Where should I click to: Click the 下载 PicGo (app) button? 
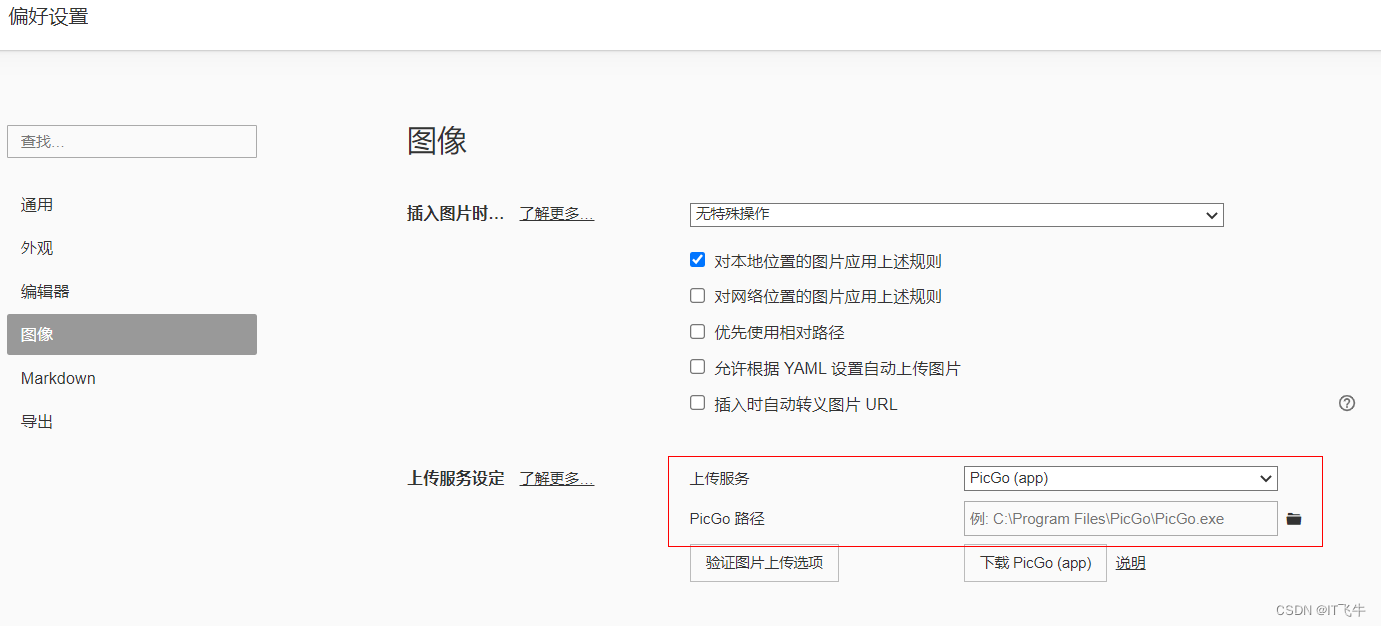tap(1035, 563)
